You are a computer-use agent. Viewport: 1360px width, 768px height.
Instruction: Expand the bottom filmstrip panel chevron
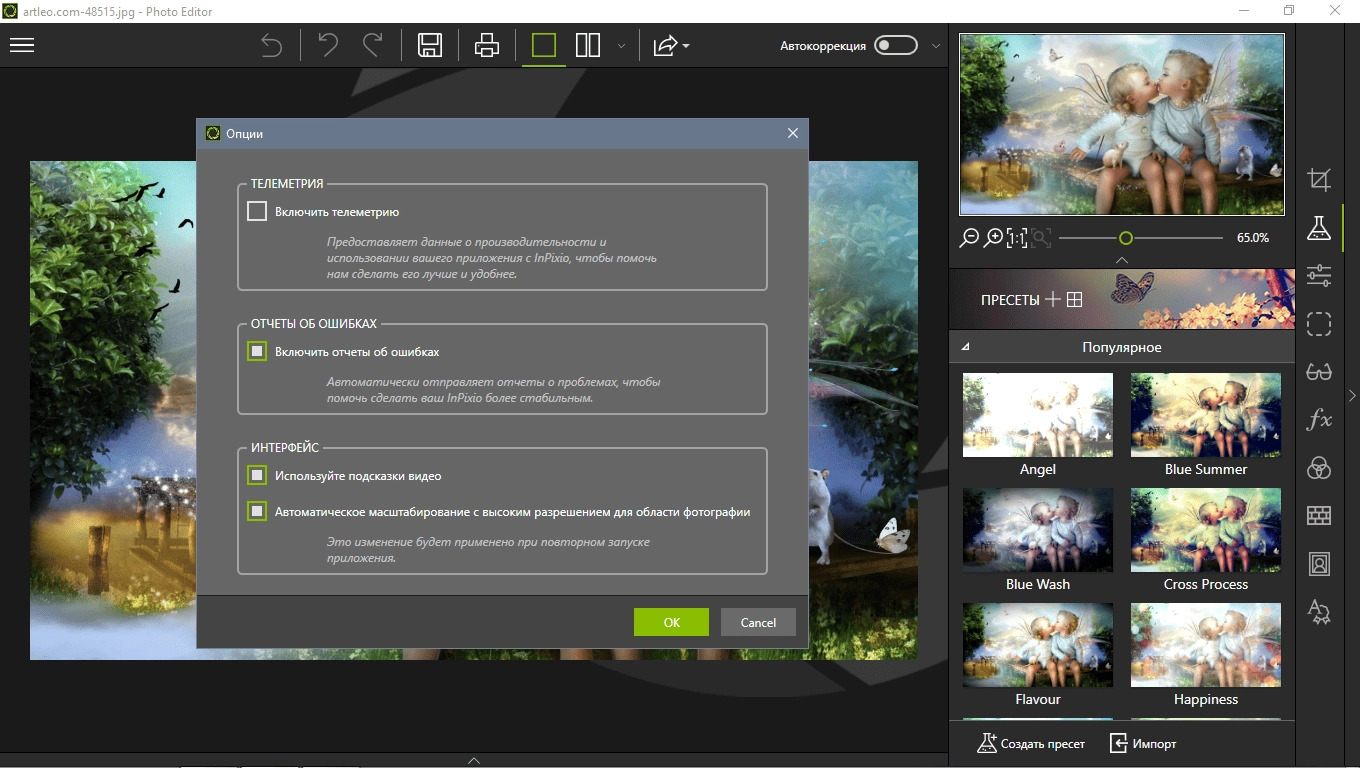pos(474,761)
